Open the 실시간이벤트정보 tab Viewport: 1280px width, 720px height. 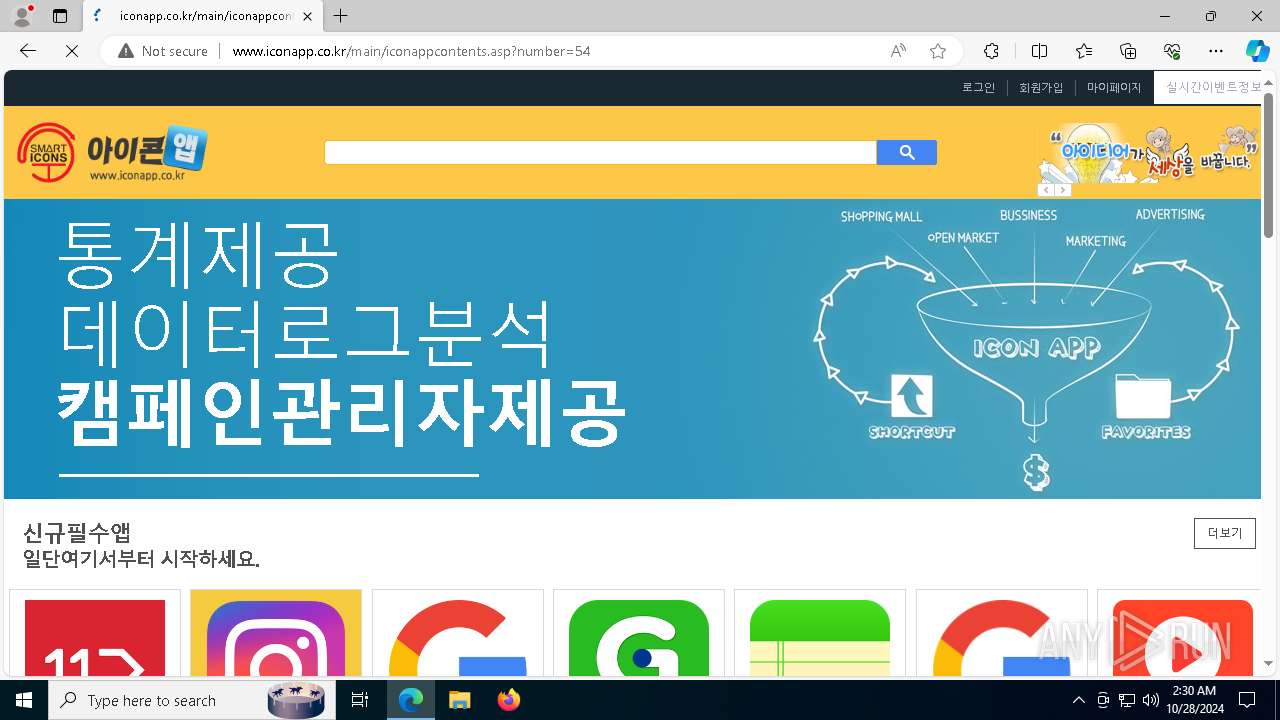(1208, 87)
